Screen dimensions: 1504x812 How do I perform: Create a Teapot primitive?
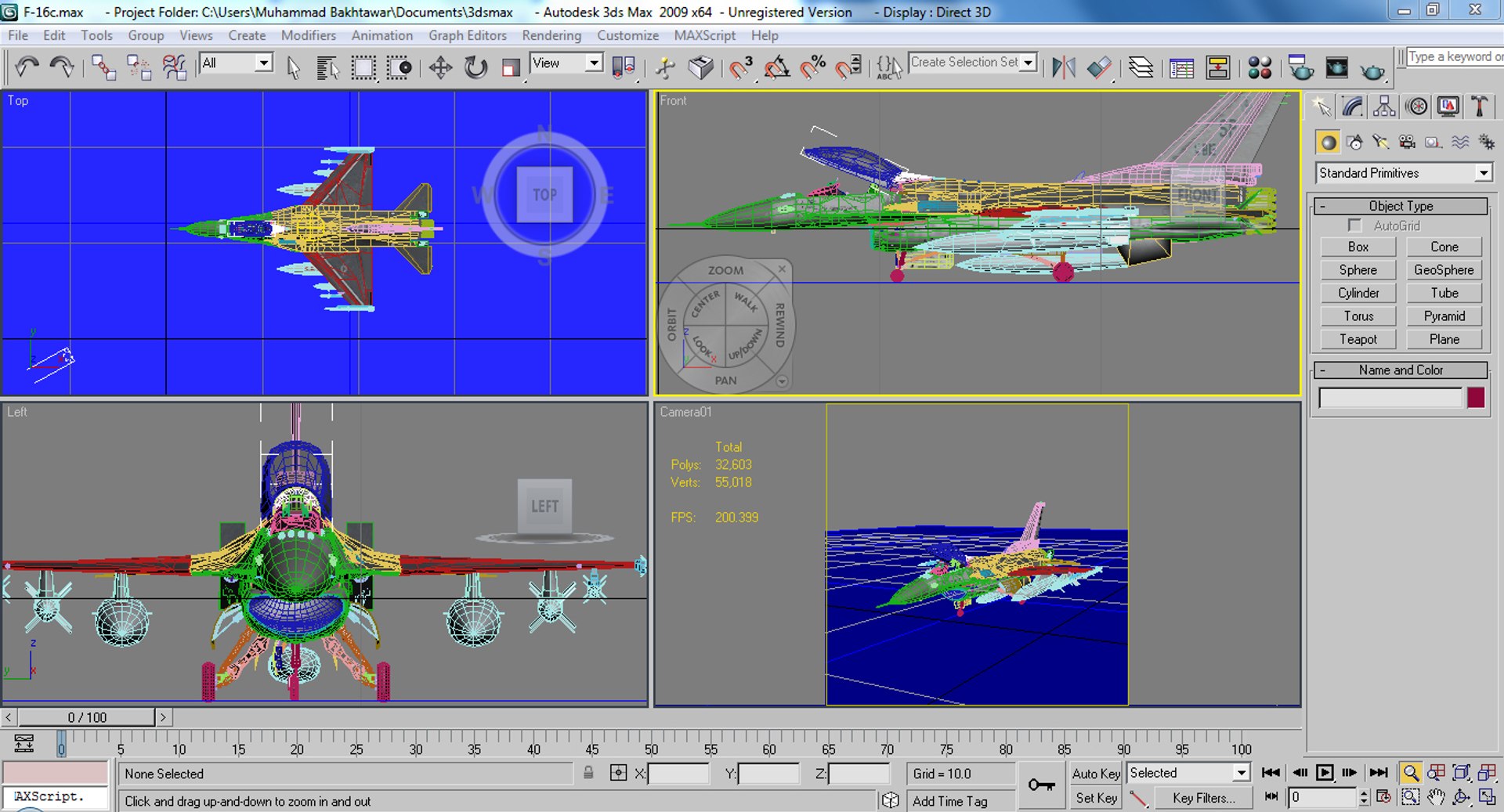1358,339
